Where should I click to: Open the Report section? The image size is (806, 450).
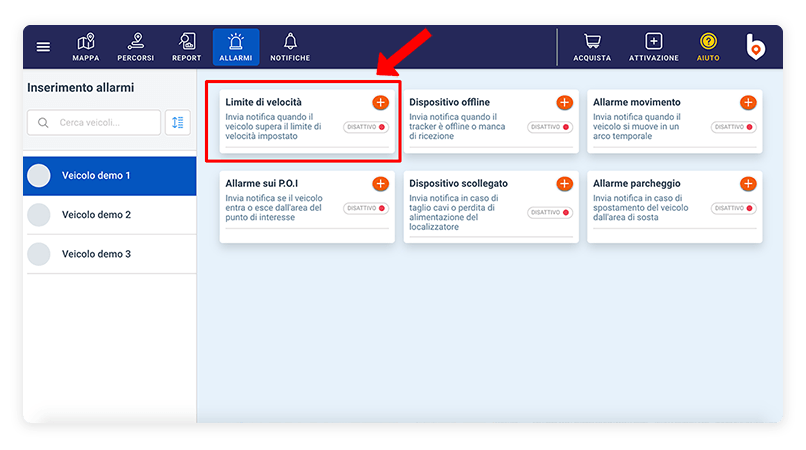186,47
